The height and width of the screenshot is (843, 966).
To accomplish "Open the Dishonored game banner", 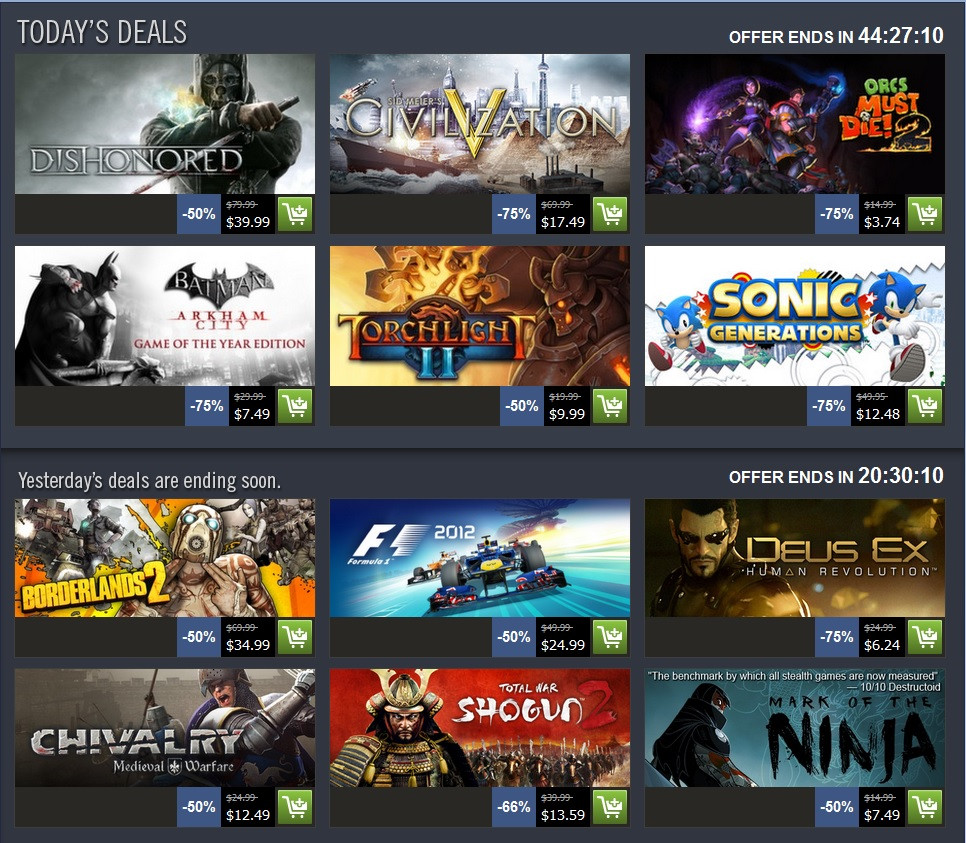I will (x=164, y=124).
